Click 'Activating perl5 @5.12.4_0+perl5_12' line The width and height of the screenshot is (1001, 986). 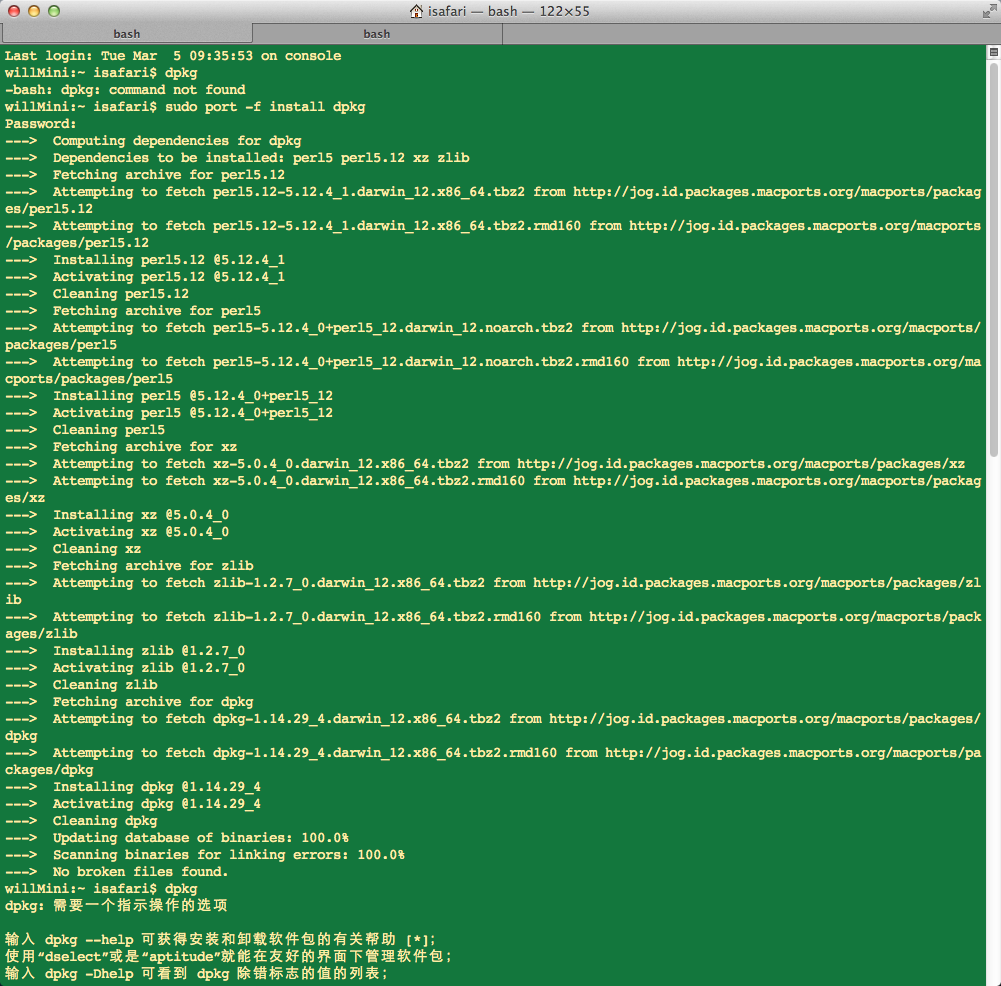click(x=169, y=412)
